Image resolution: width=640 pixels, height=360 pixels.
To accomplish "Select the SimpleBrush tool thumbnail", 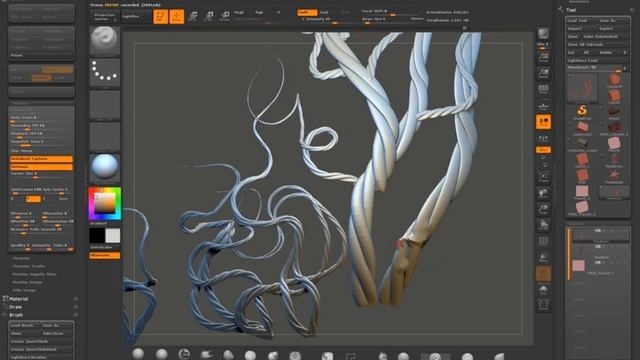I will point(582,111).
